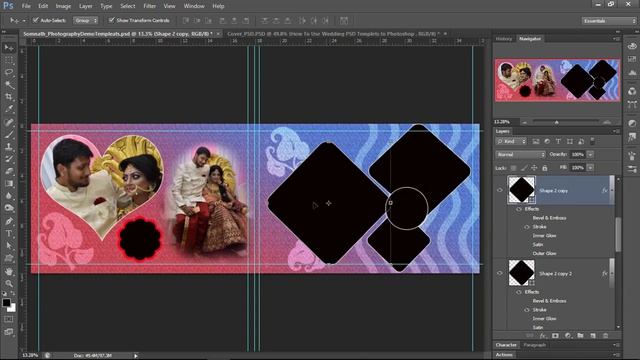Toggle Effects visibility on Shape 2 copy
640x360 pixels.
(x=519, y=209)
